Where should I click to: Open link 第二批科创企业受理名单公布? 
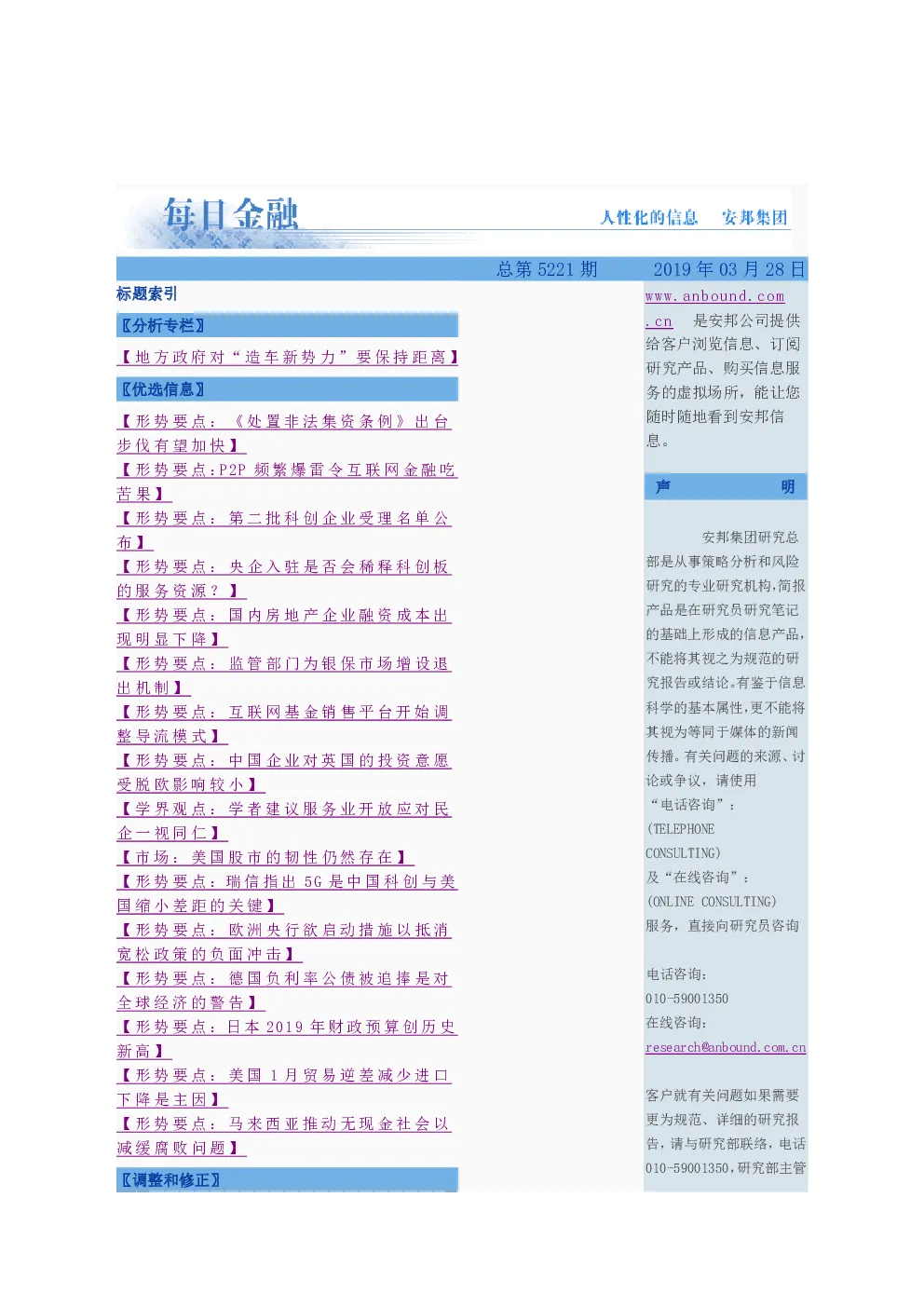point(284,531)
